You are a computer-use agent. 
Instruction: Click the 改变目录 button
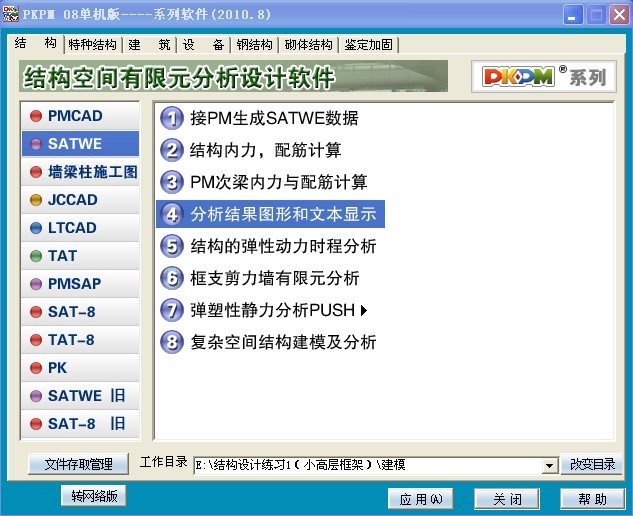(x=592, y=464)
